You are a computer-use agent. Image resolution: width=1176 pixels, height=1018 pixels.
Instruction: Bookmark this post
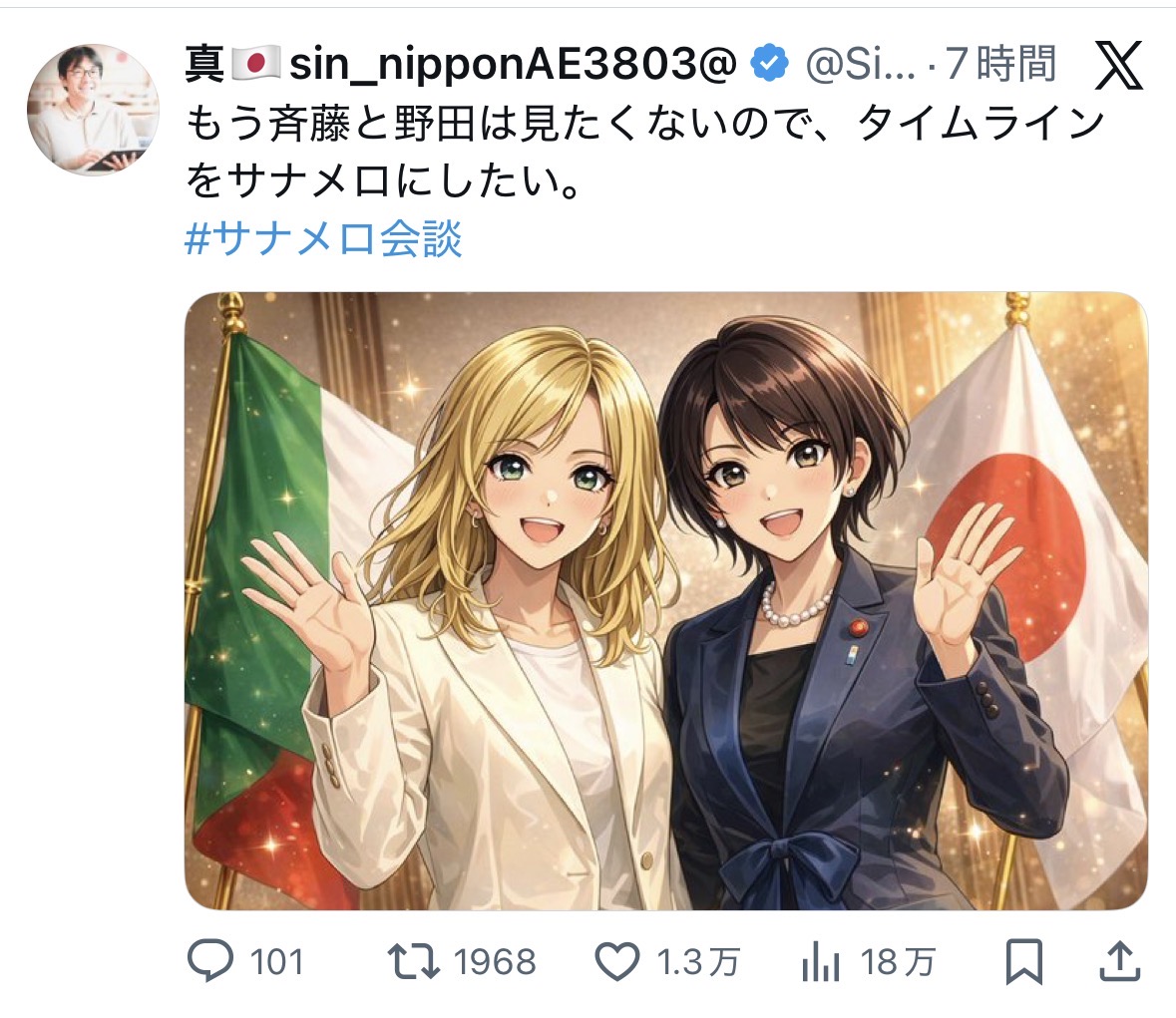tap(1023, 961)
